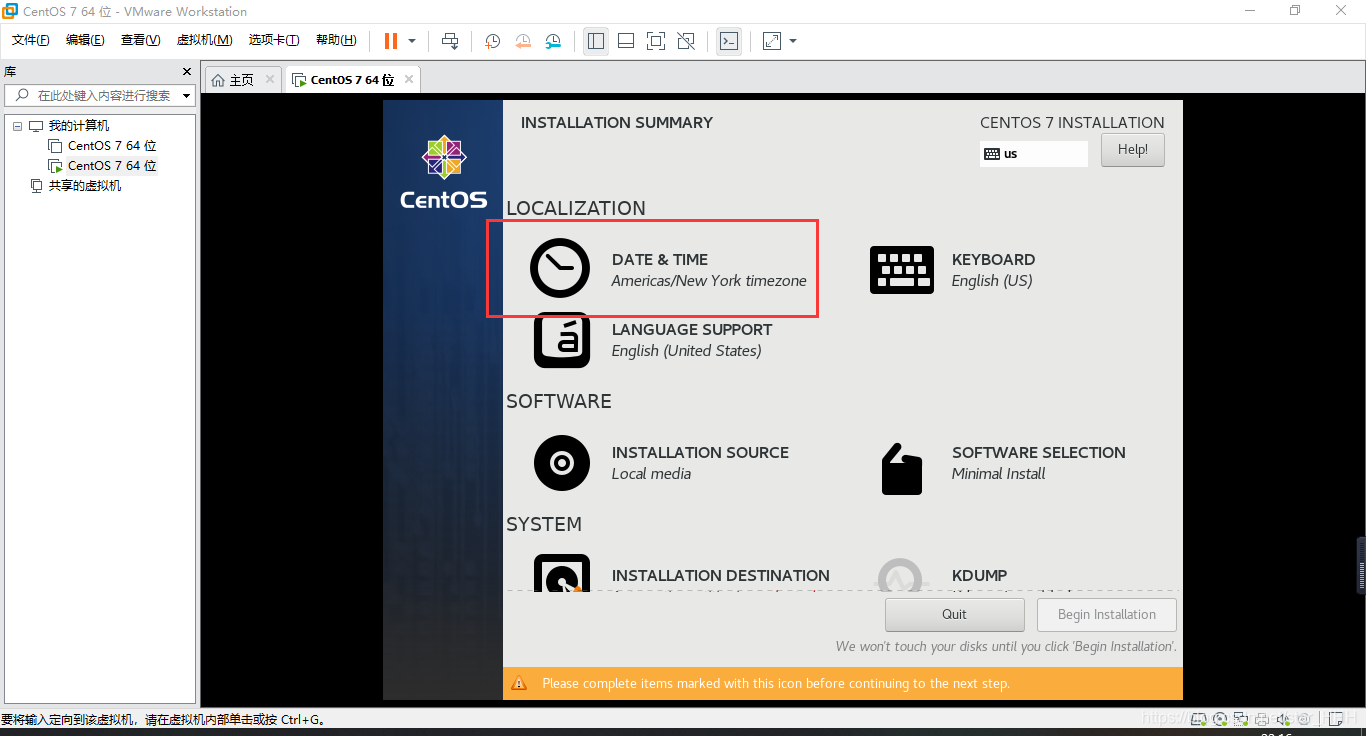1366x736 pixels.
Task: Switch to the 主页 tab
Action: [x=241, y=80]
